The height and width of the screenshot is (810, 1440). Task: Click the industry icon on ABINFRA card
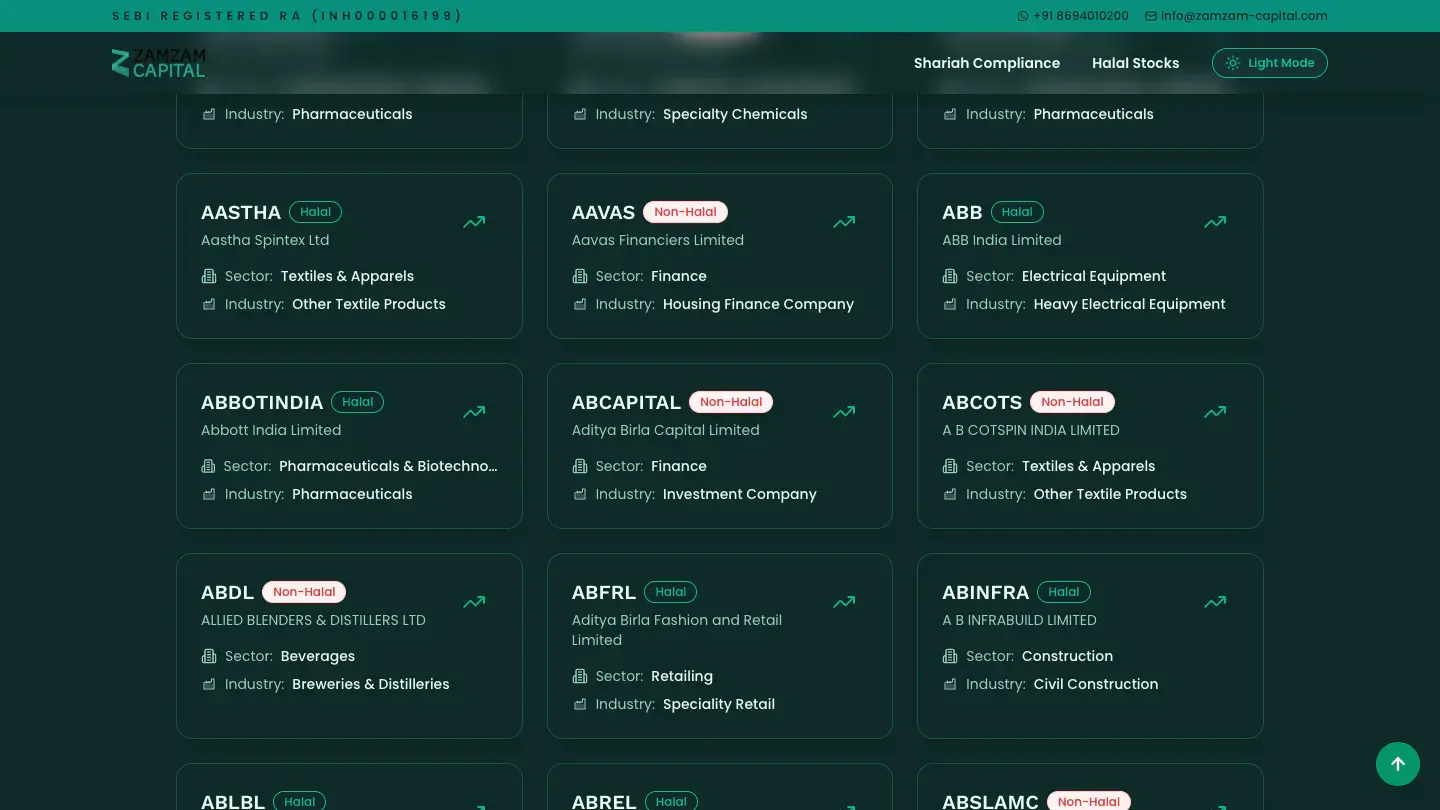pyautogui.click(x=950, y=684)
